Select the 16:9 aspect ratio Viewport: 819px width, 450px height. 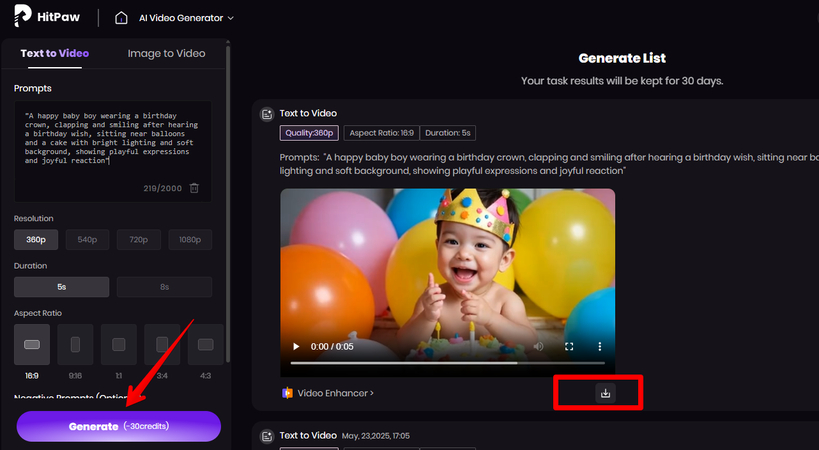(32, 345)
